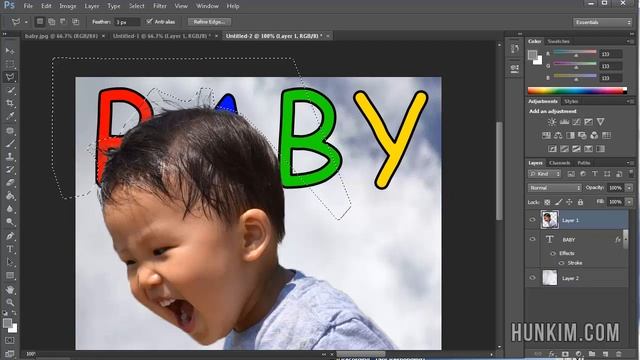Add a Color Balance adjustment
This screenshot has width=640, height=360.
coord(558,136)
